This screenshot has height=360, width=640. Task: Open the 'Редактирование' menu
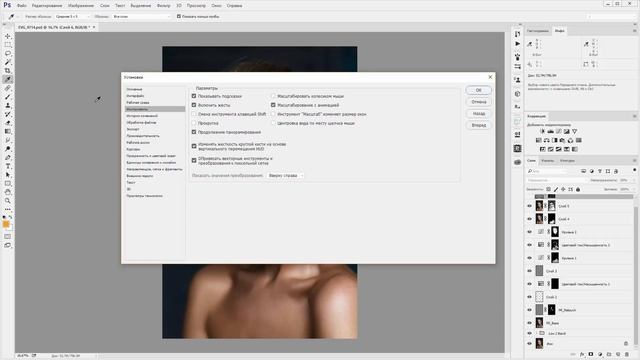coord(47,6)
